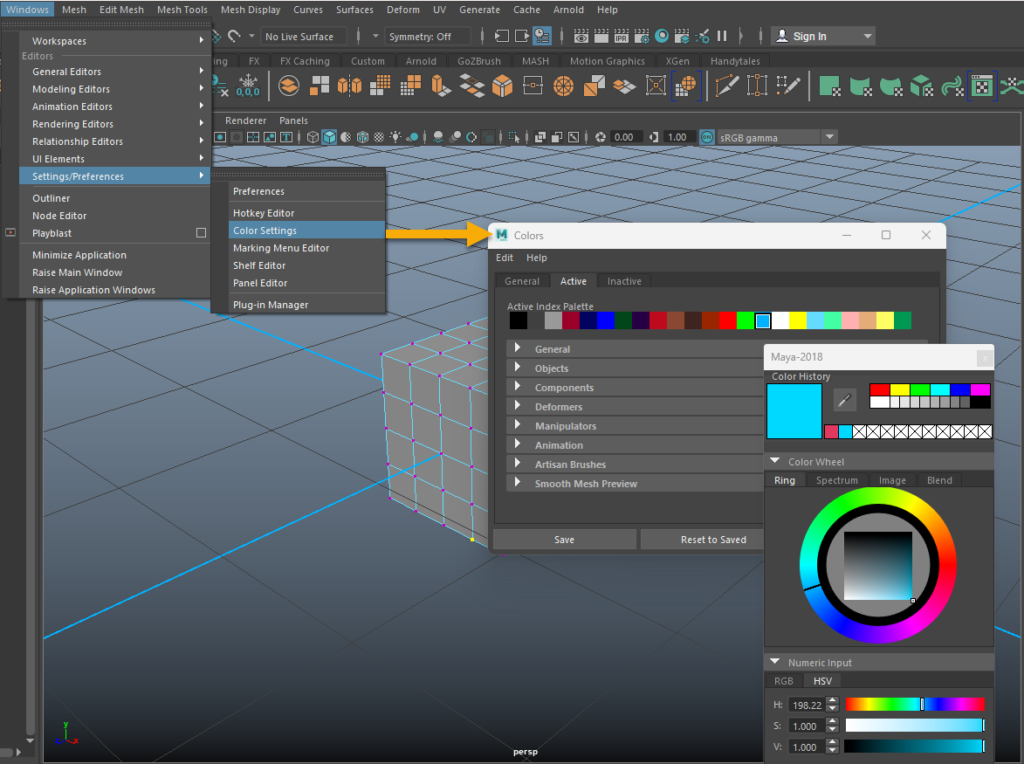This screenshot has width=1024, height=764.
Task: Click the outputs from selected object icon
Action: (522, 36)
